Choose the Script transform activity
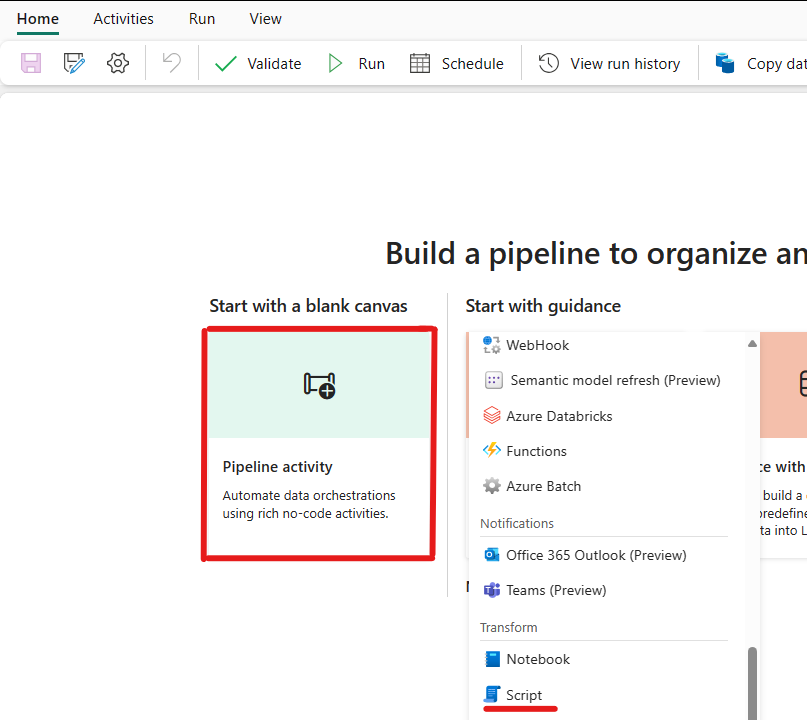Image resolution: width=807 pixels, height=720 pixels. pyautogui.click(x=524, y=695)
